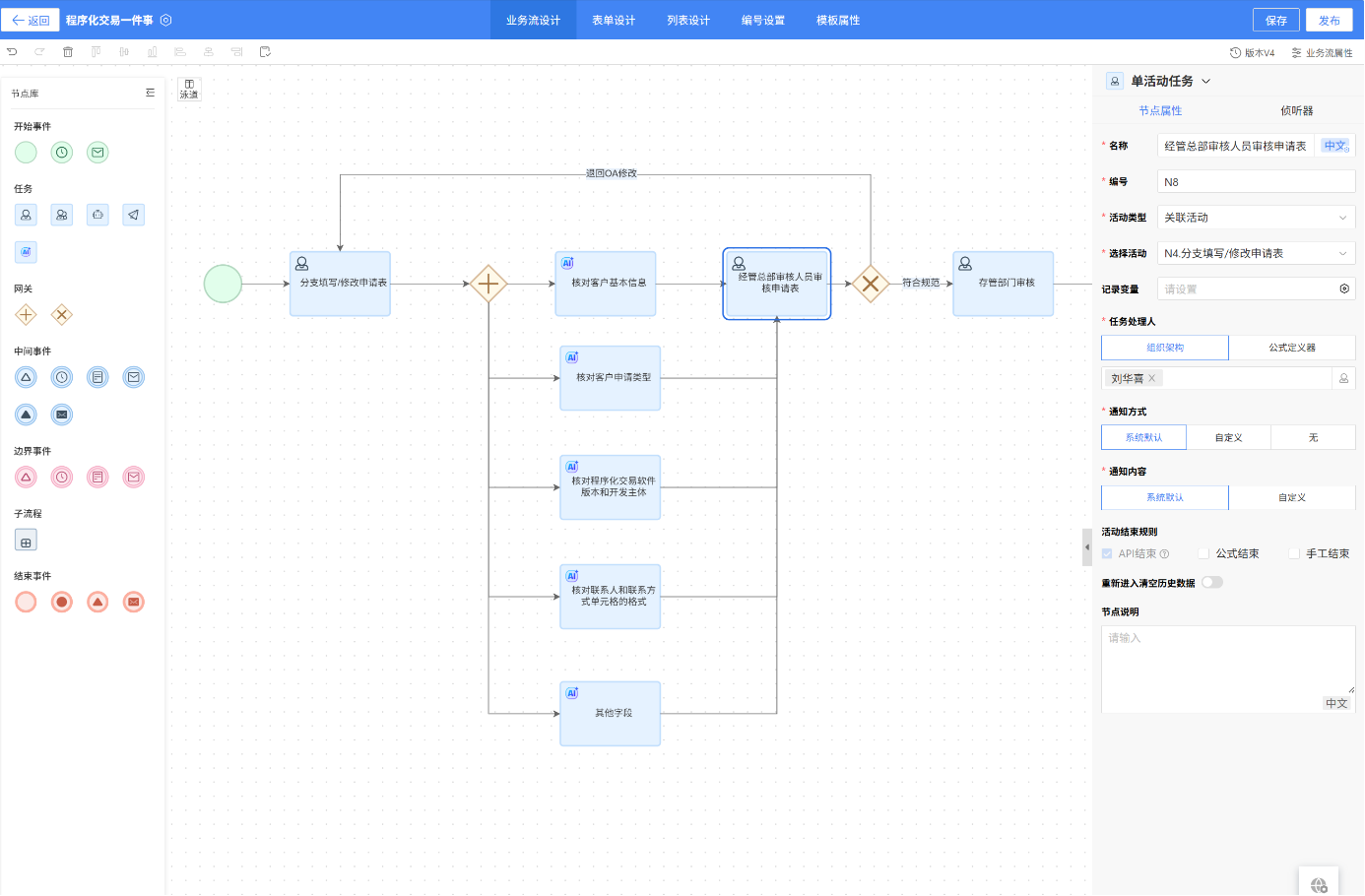Switch to the 侦听器 tab

1296,110
